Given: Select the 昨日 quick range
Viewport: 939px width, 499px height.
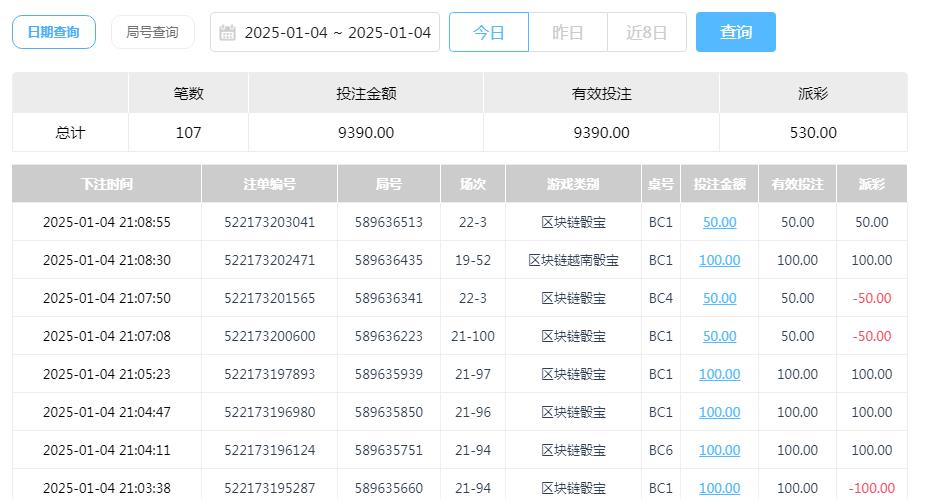Looking at the screenshot, I should [568, 32].
